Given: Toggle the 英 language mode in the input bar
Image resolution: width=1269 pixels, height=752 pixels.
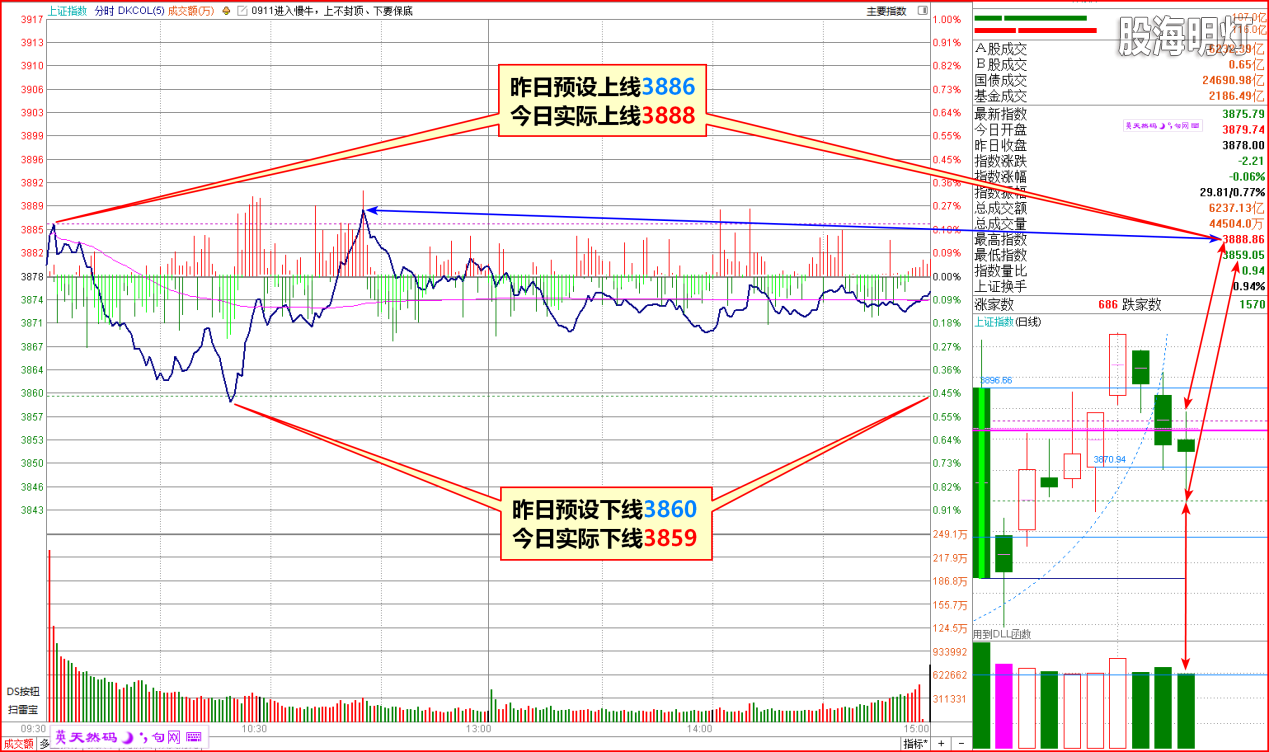Looking at the screenshot, I should (x=61, y=738).
